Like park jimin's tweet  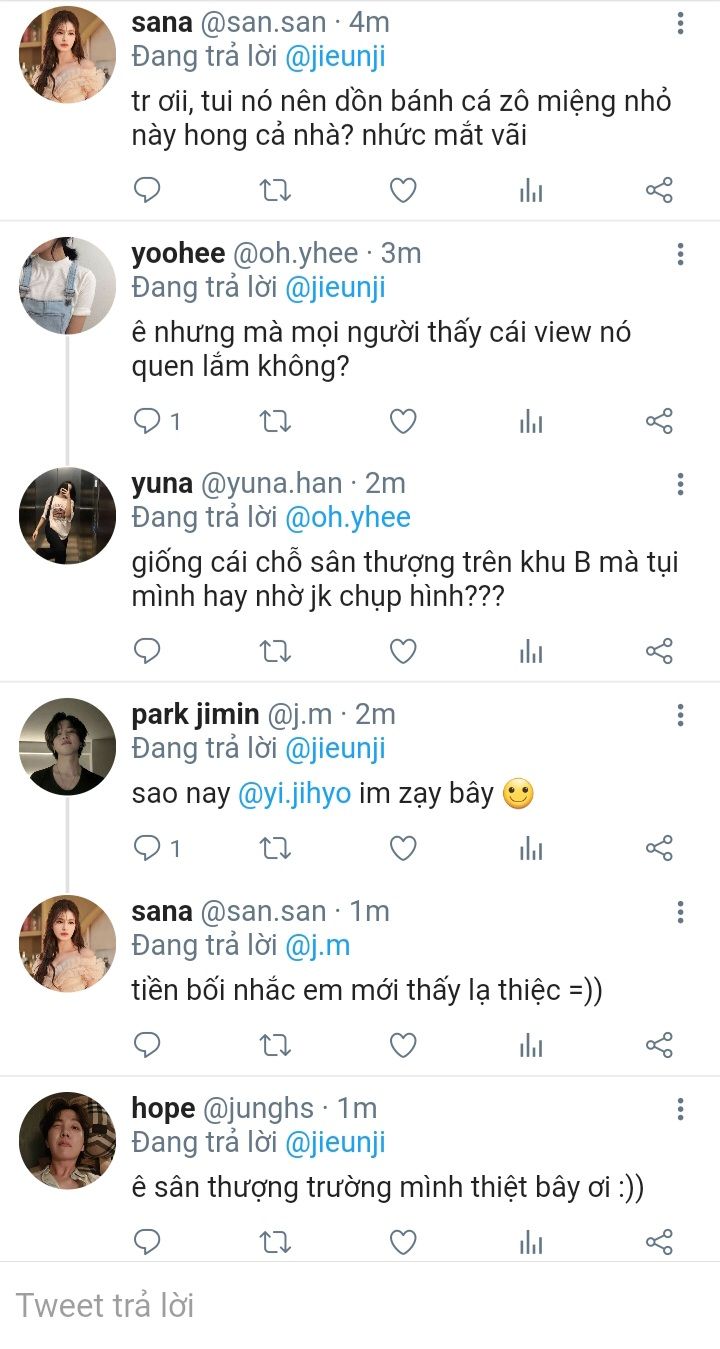402,849
